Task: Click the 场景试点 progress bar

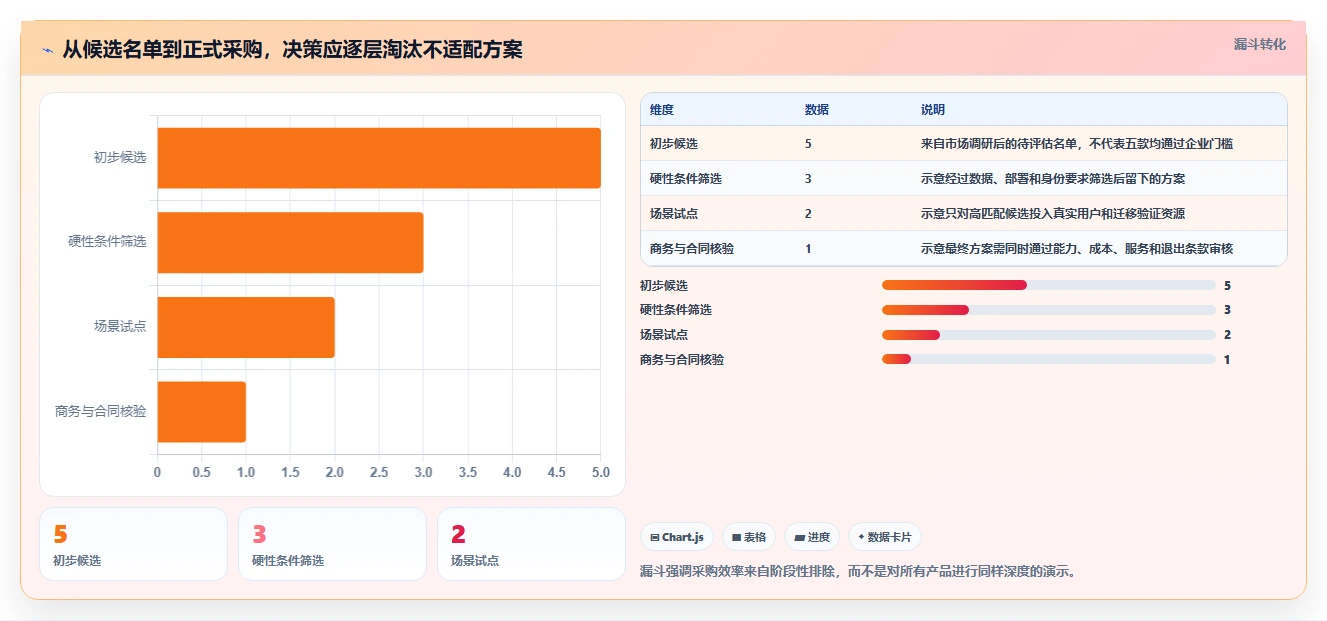Action: (1048, 335)
